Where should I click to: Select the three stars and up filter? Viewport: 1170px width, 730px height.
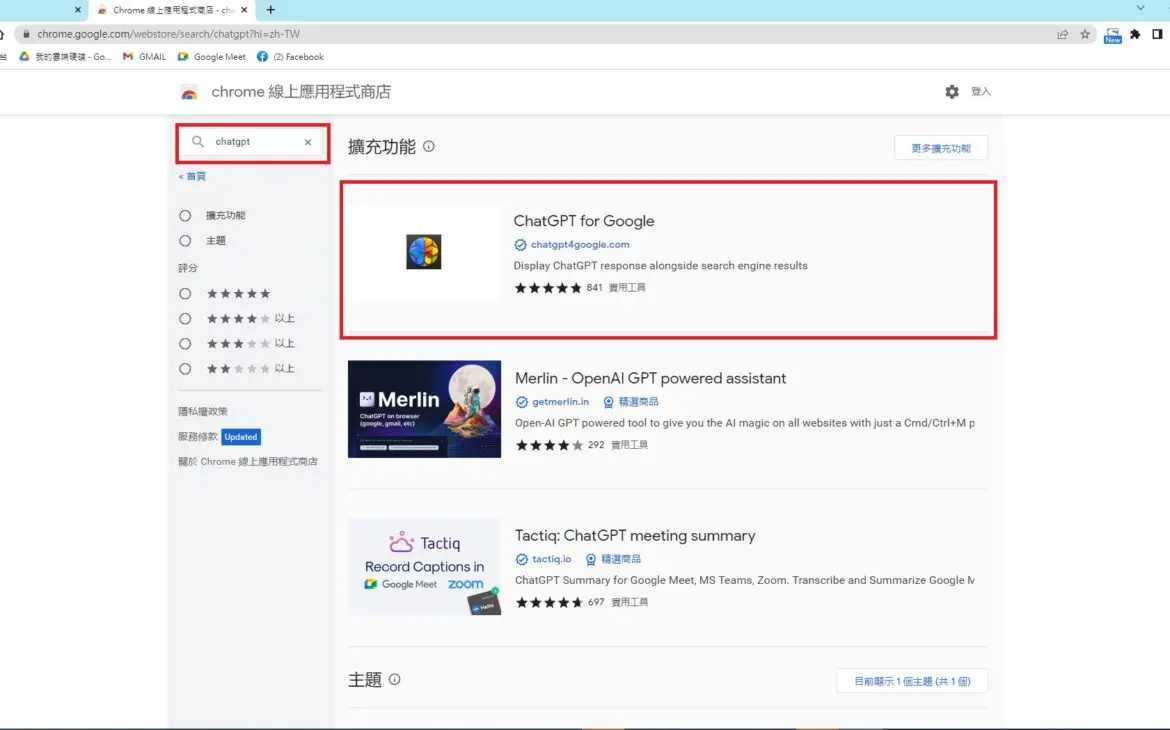click(x=185, y=344)
